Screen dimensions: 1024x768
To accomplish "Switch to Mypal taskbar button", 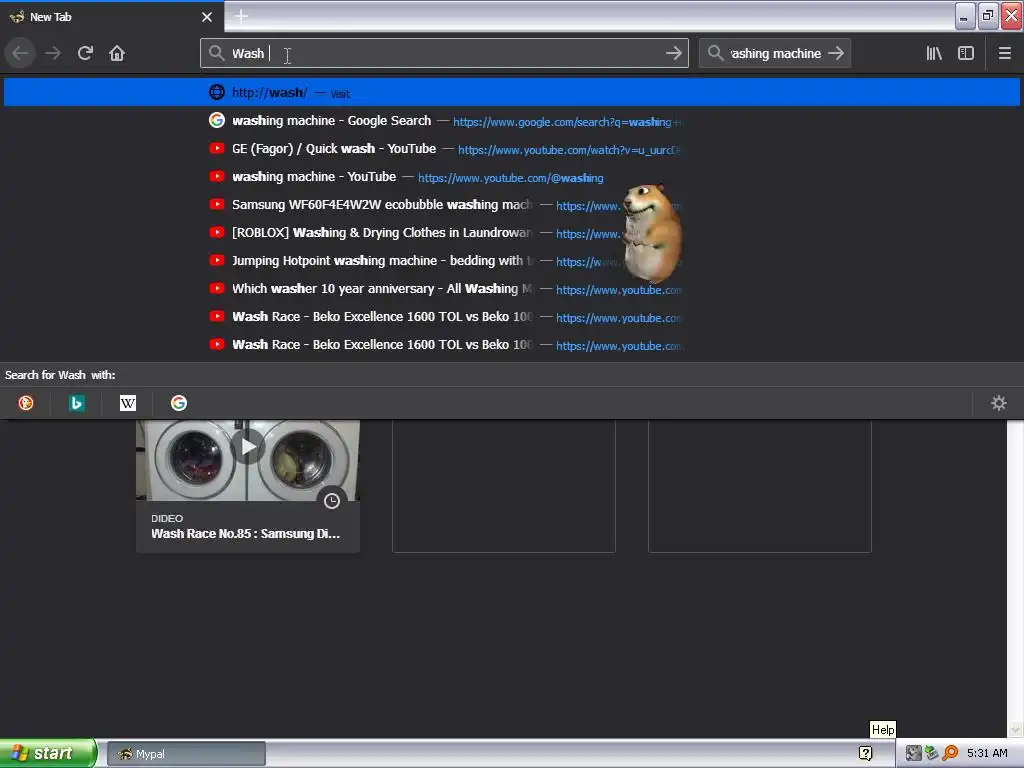I will pos(186,754).
